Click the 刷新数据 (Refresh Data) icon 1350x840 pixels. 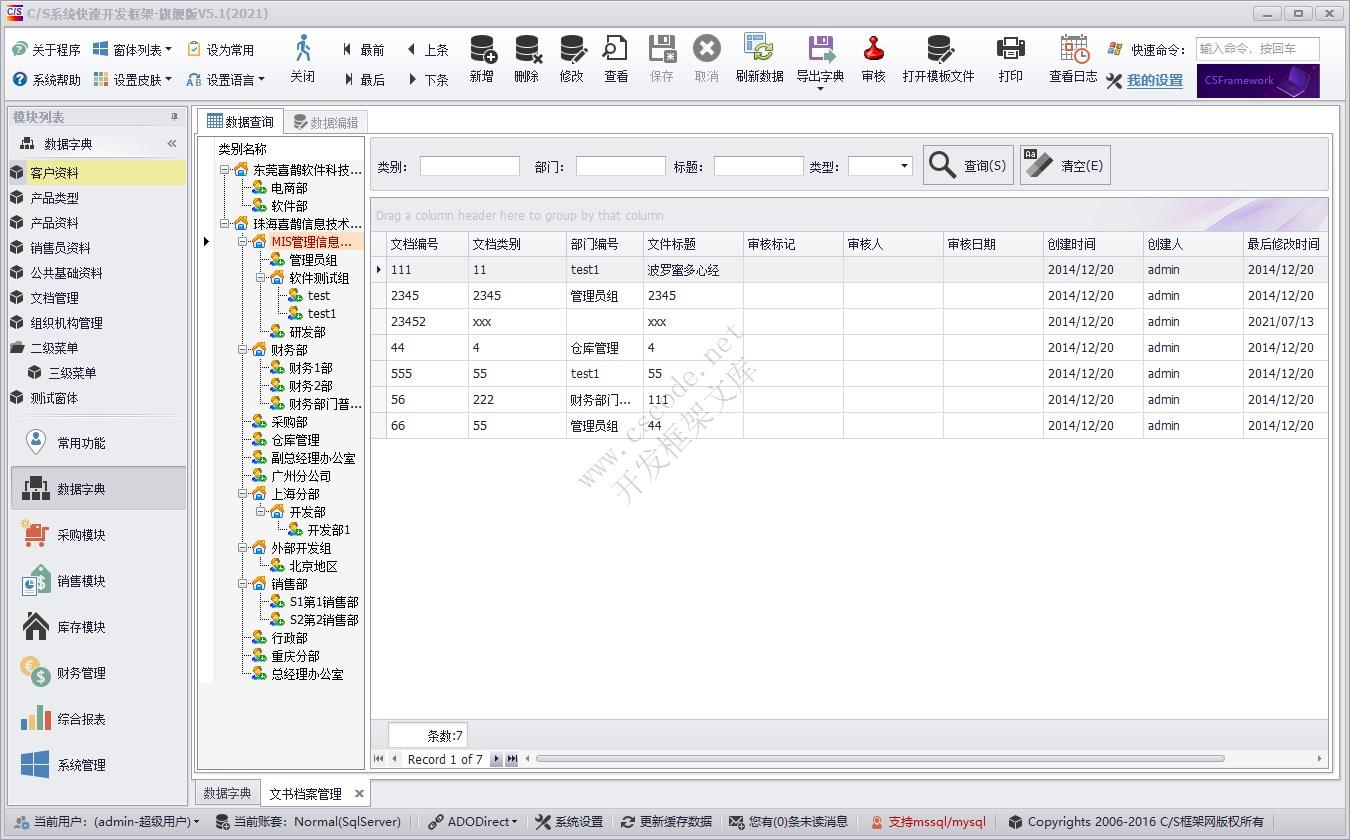tap(759, 58)
